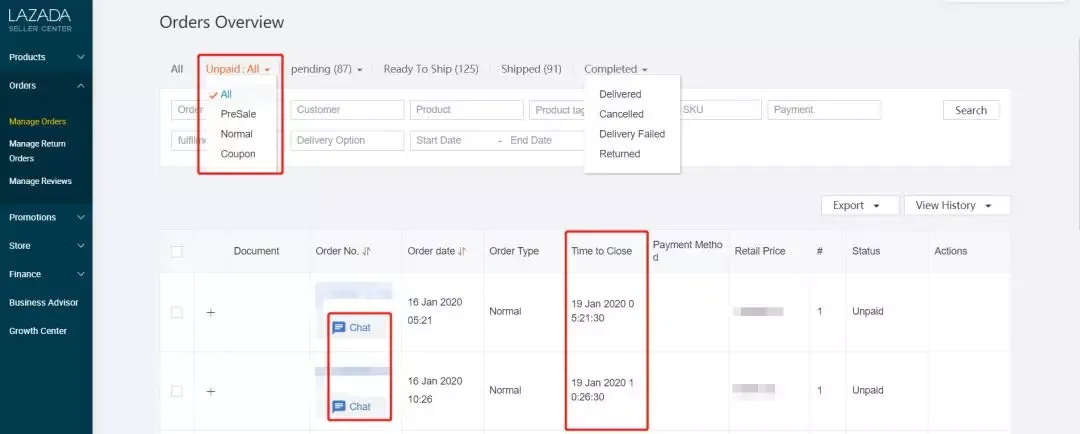The height and width of the screenshot is (434, 1080).
Task: Choose Coupon in Unpaid dropdown
Action: tap(238, 154)
